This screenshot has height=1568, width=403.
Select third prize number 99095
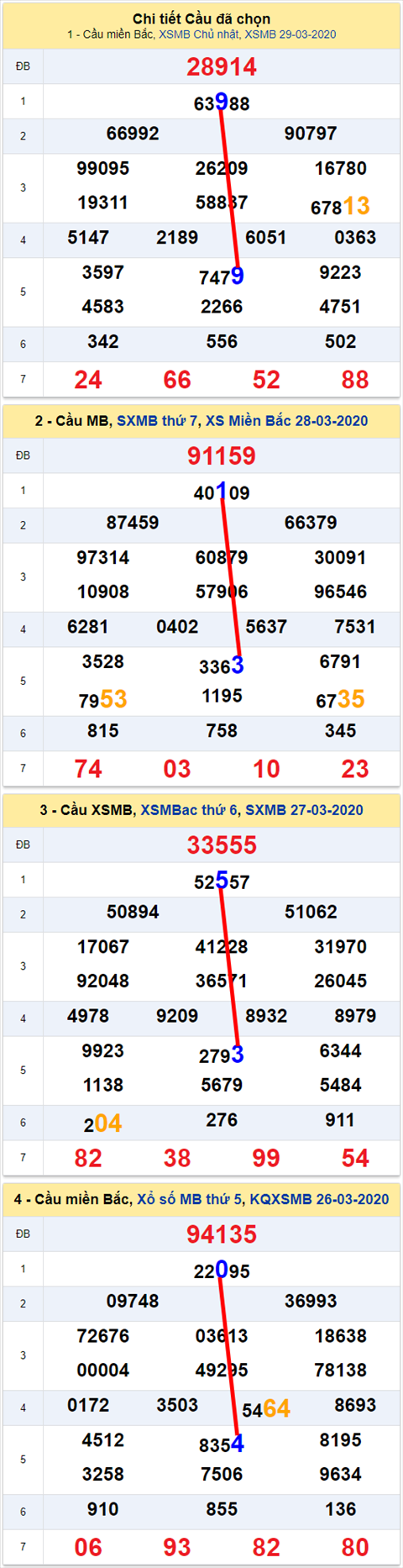pyautogui.click(x=103, y=168)
